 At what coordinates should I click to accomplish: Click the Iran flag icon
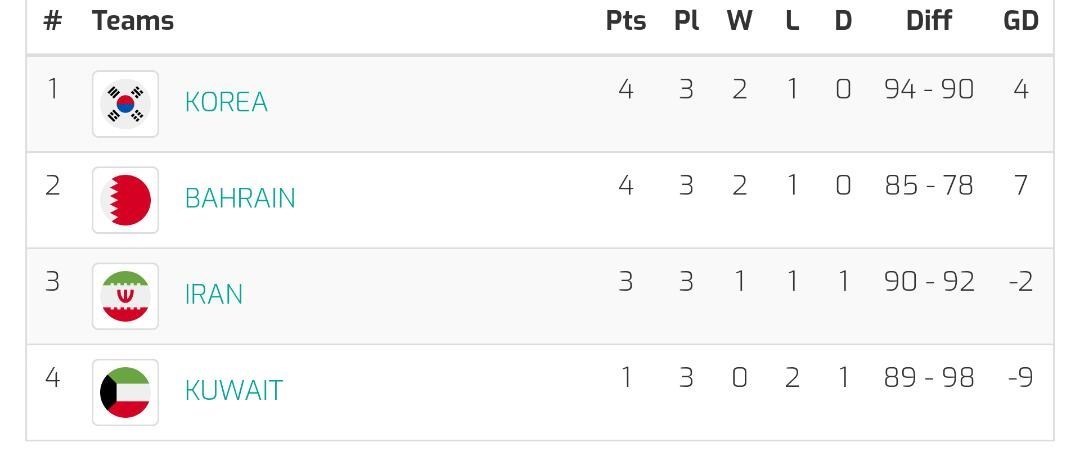point(125,295)
